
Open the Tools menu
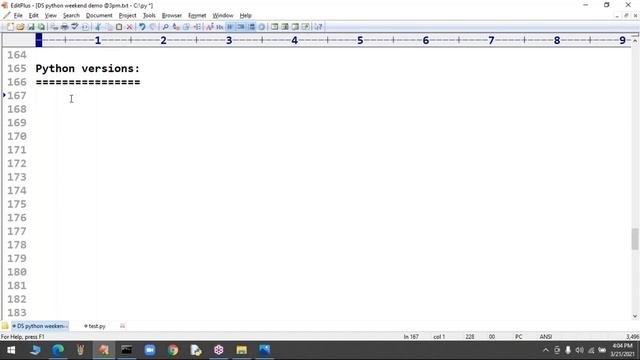(x=149, y=16)
